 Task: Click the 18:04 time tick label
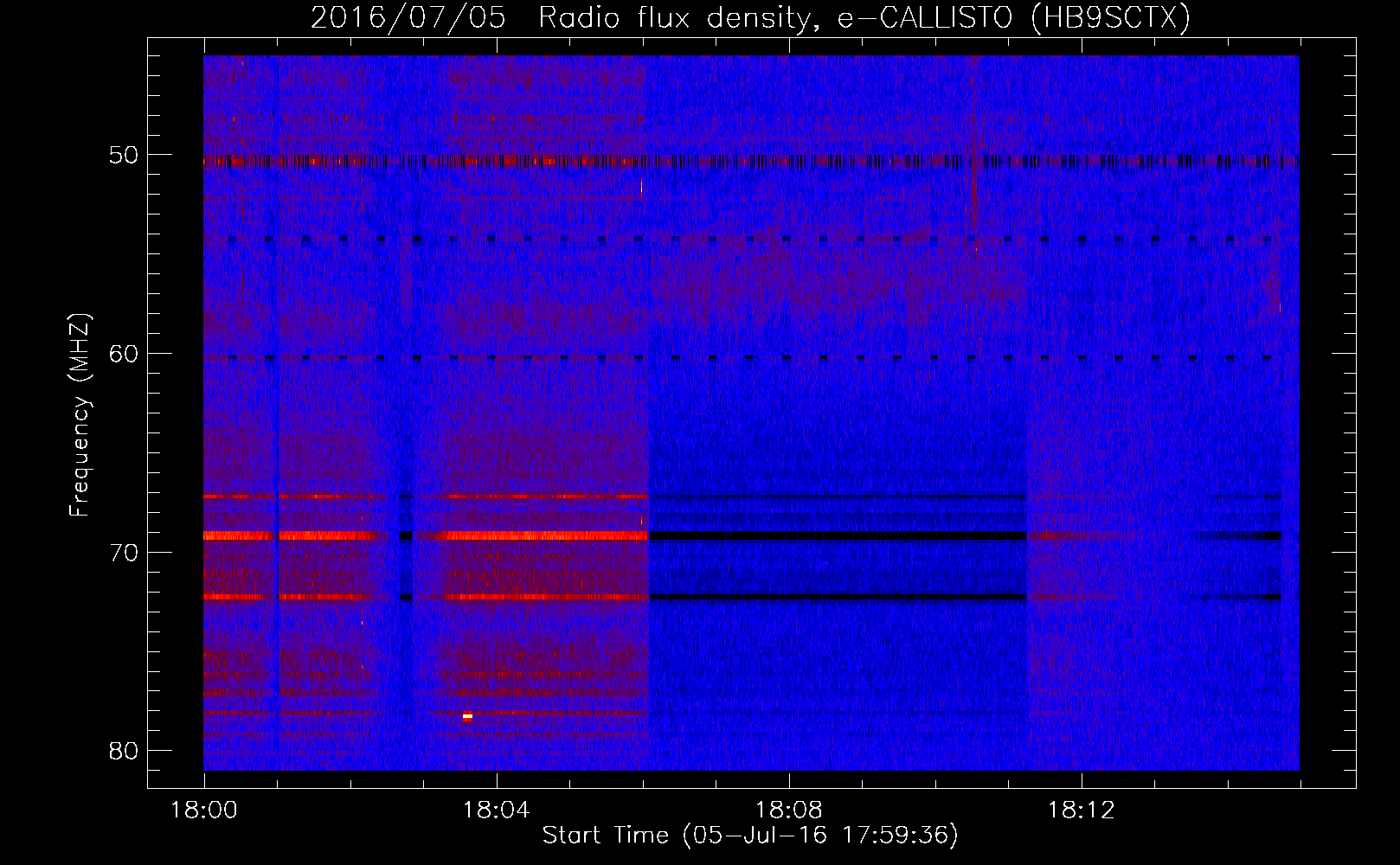point(496,811)
